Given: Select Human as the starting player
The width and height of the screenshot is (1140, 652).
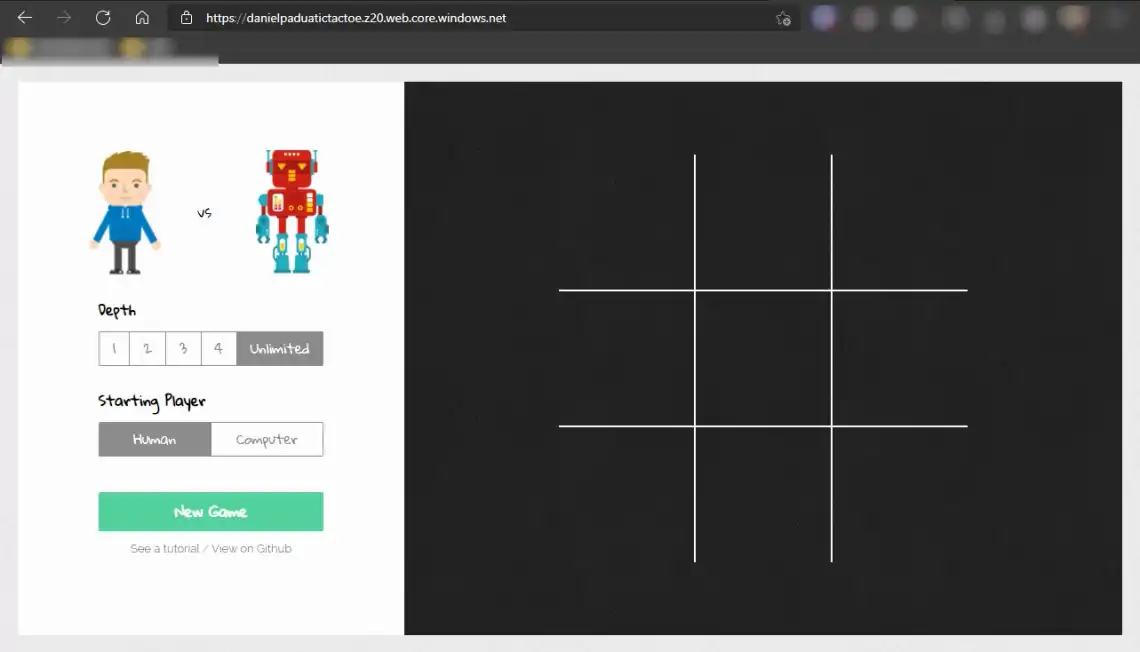Looking at the screenshot, I should pyautogui.click(x=154, y=438).
